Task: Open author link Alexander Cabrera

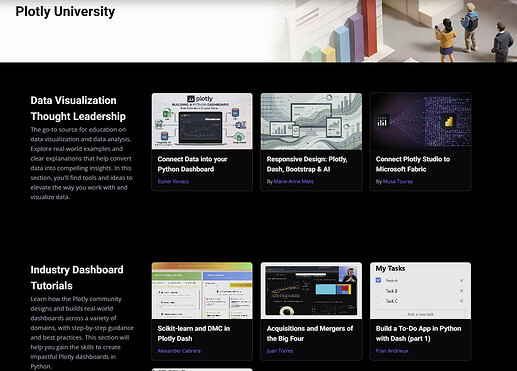Action: click(179, 351)
